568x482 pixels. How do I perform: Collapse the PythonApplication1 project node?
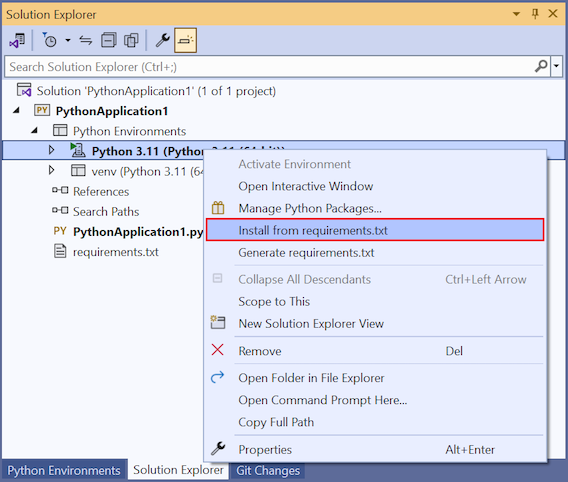[x=16, y=110]
